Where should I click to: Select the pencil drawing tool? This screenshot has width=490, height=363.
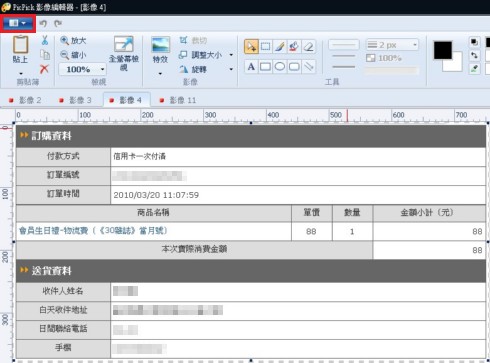pos(280,47)
